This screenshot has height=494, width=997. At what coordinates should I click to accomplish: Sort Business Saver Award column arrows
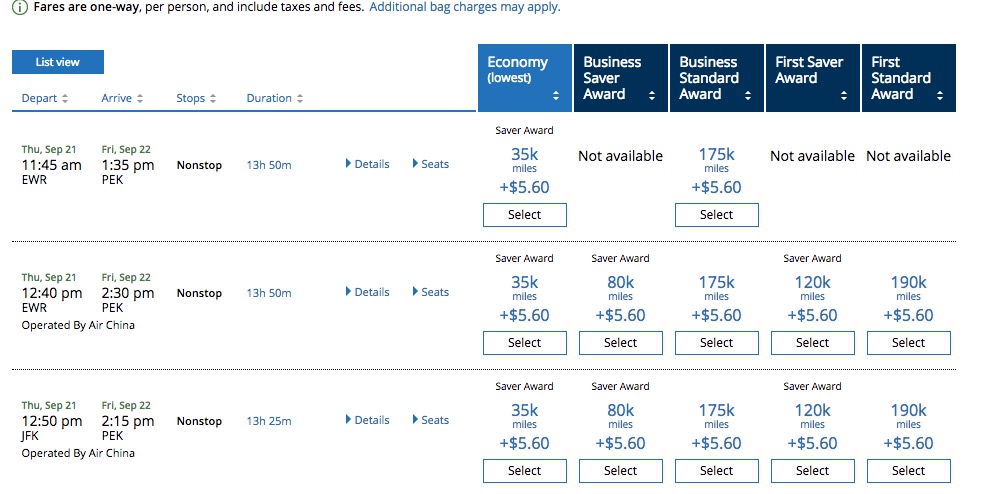652,95
